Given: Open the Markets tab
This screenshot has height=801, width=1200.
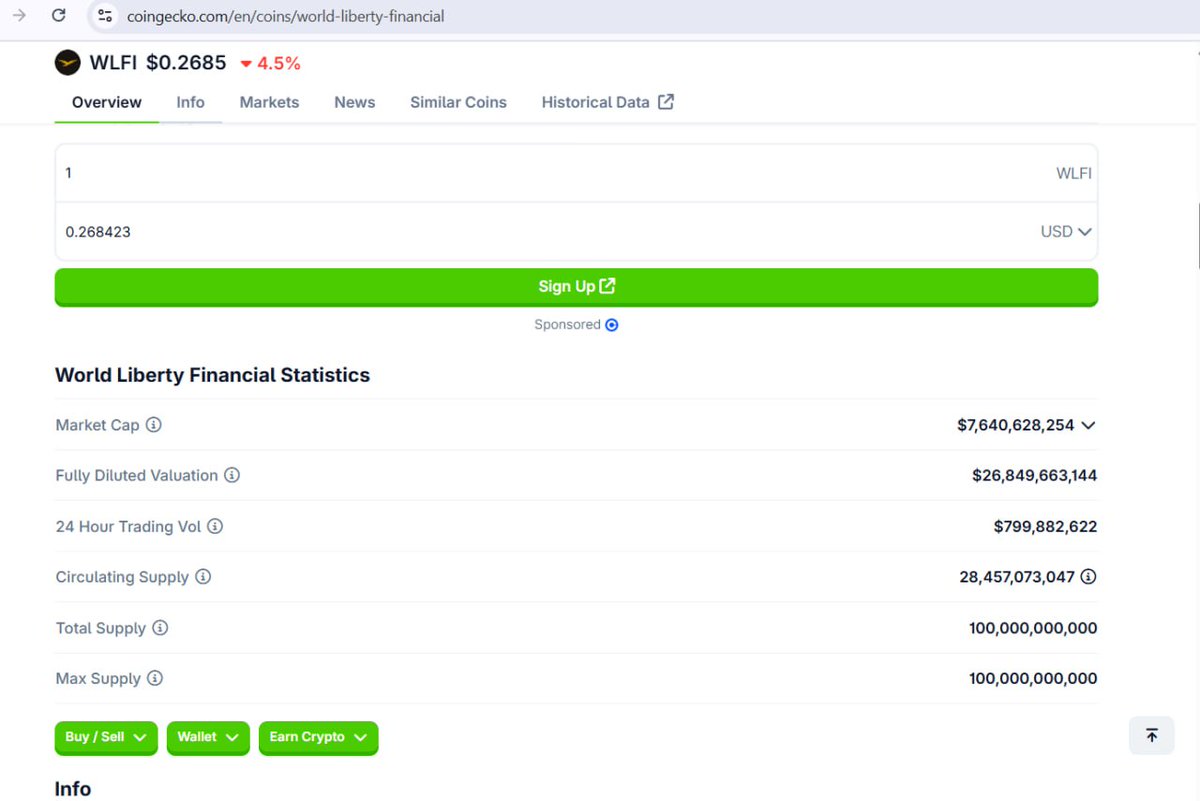Looking at the screenshot, I should coord(269,102).
